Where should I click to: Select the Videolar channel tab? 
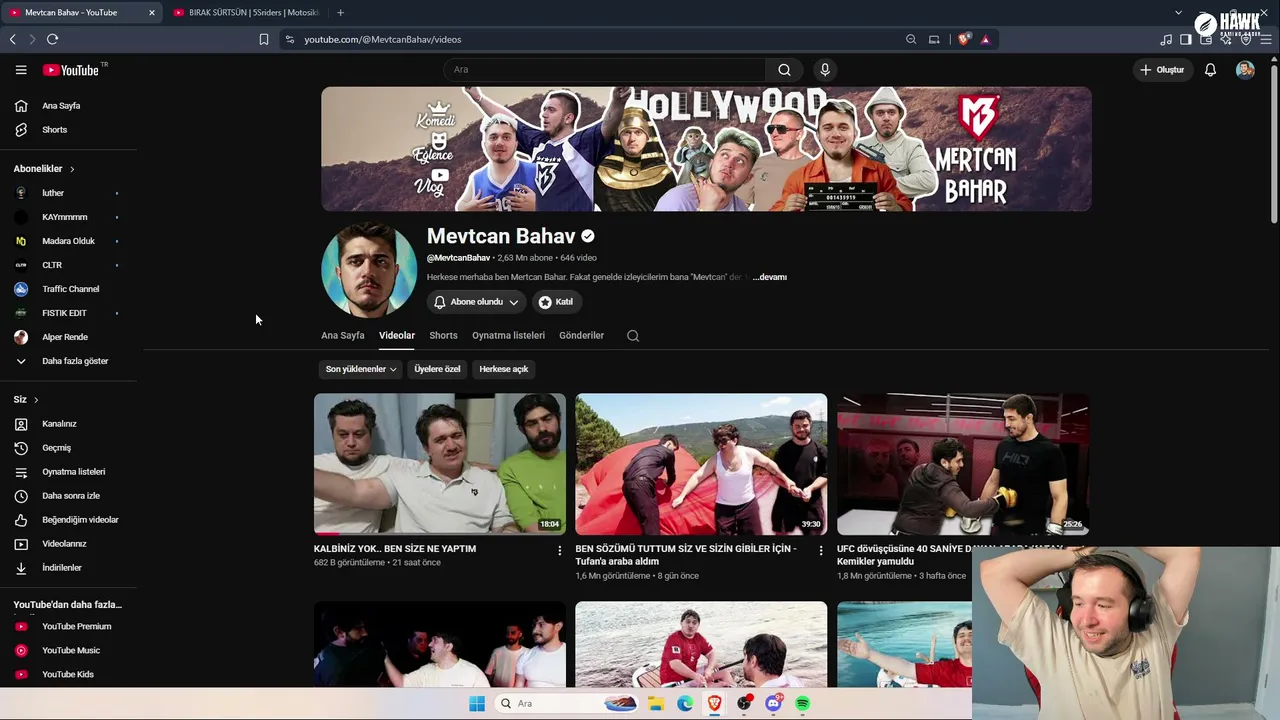pyautogui.click(x=397, y=336)
